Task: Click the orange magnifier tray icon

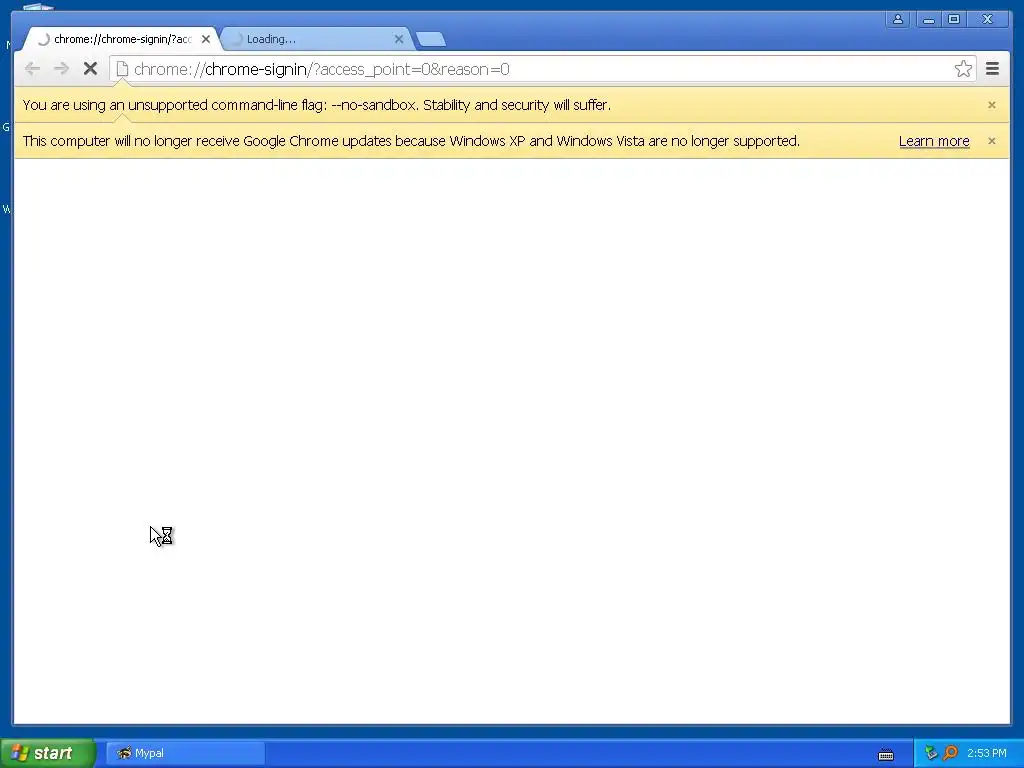Action: pos(950,753)
